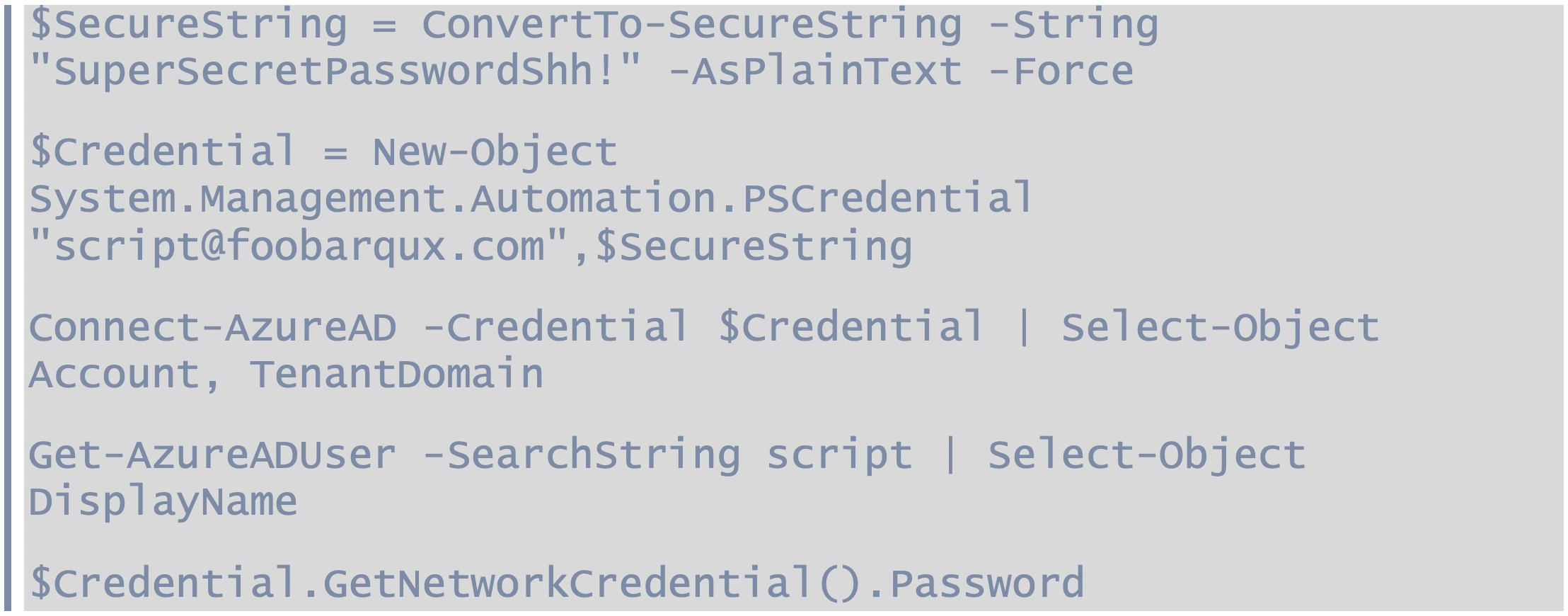Click the ConvertTo-SecureString cmdlet text
The width and height of the screenshot is (1568, 616).
point(692,25)
